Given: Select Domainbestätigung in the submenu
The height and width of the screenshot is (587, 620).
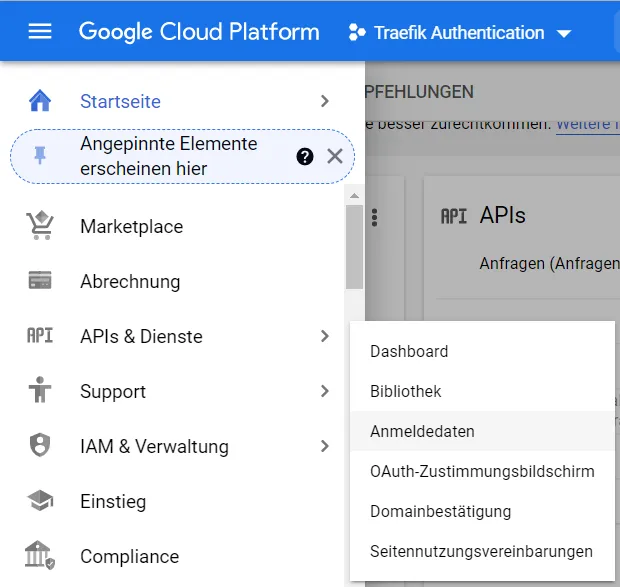Looking at the screenshot, I should (x=482, y=512).
